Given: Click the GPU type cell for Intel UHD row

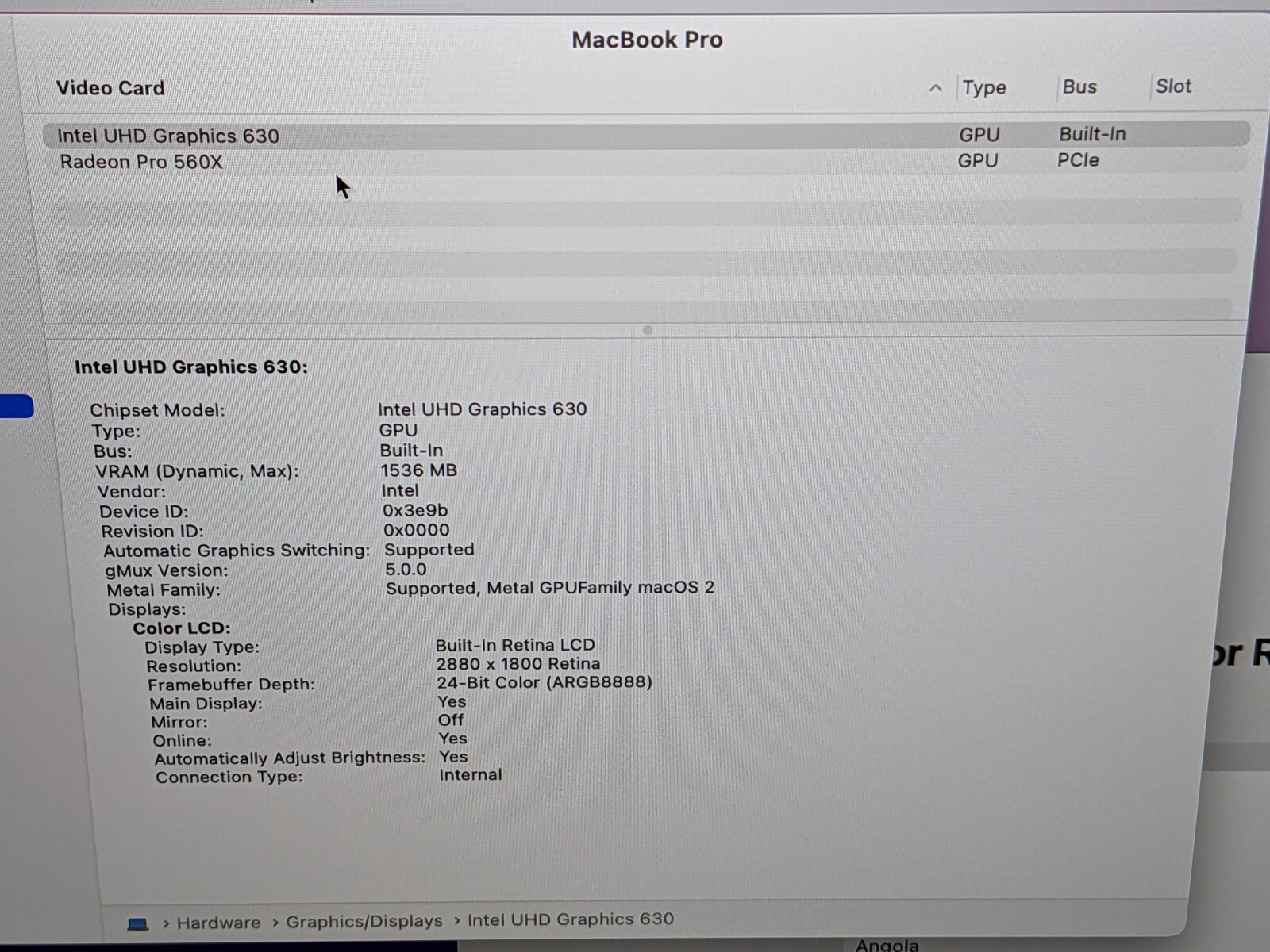Looking at the screenshot, I should point(979,135).
